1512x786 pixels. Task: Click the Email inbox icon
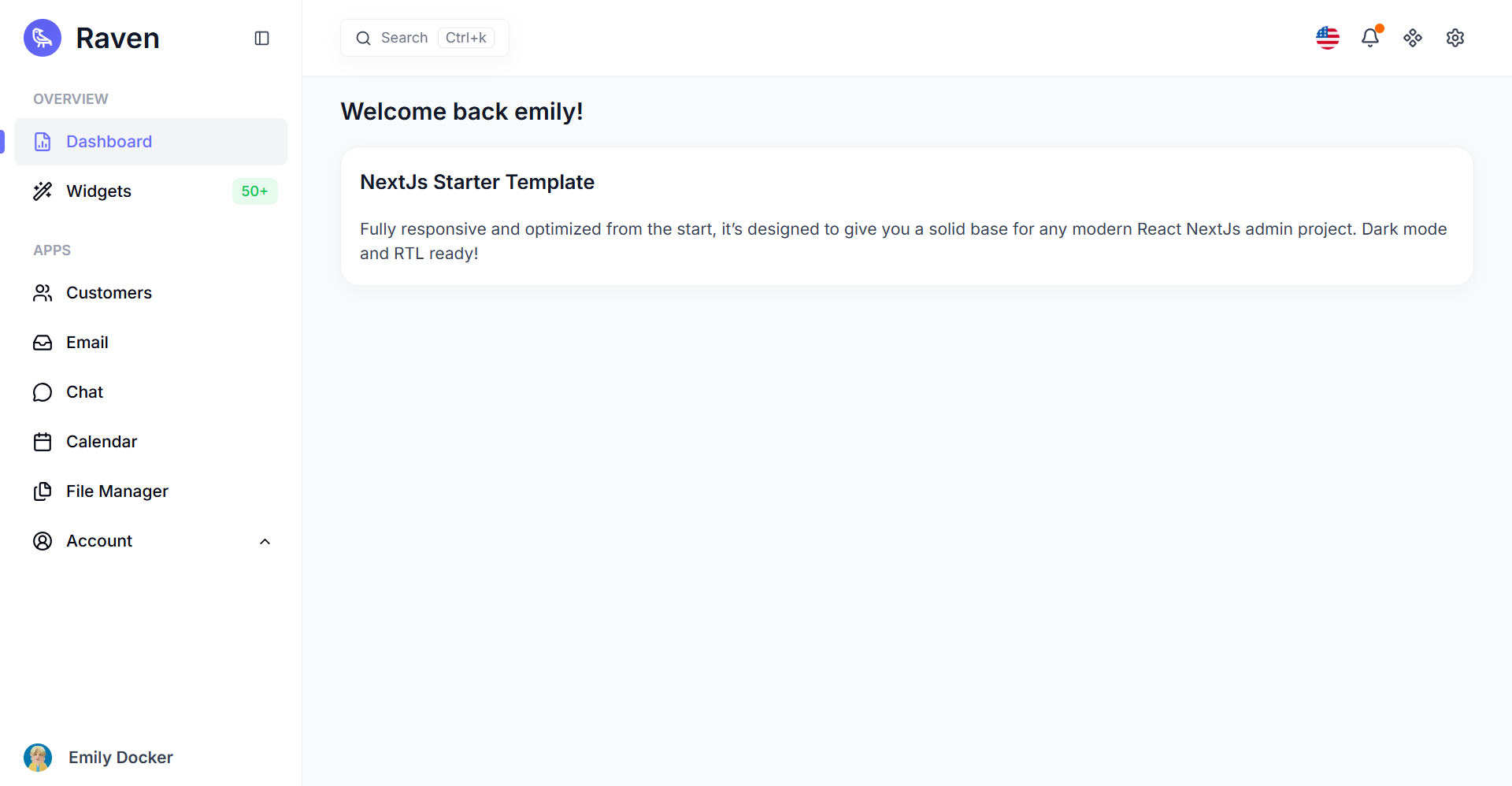(x=43, y=343)
